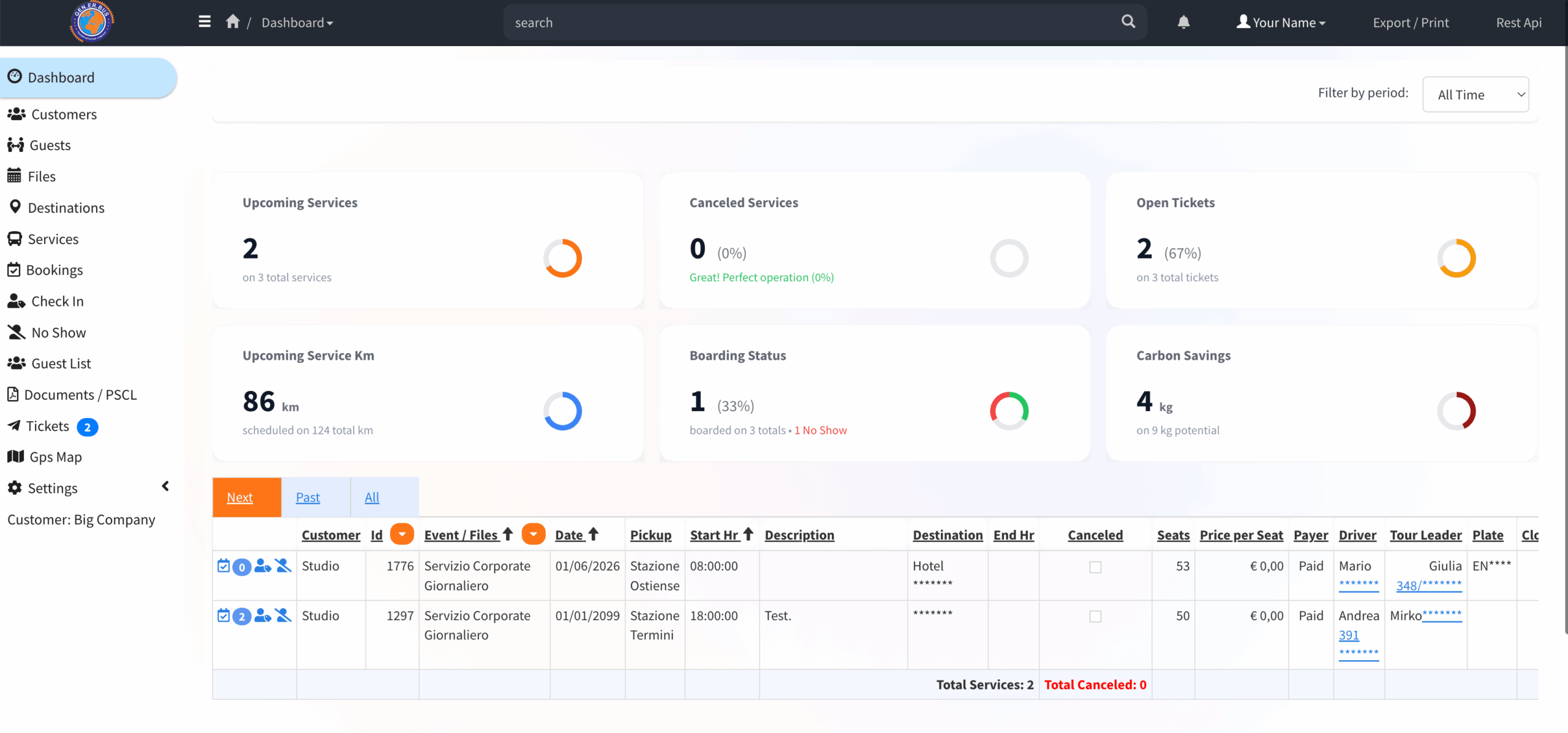The width and height of the screenshot is (1568, 733).
Task: Click the 'Total Canceled: 0' footer text
Action: coord(1095,685)
